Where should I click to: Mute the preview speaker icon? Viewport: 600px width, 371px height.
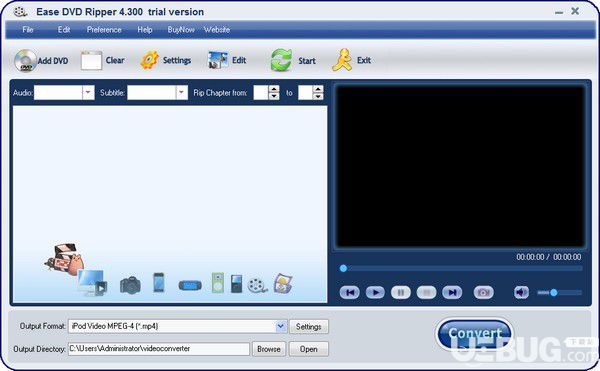[x=521, y=293]
